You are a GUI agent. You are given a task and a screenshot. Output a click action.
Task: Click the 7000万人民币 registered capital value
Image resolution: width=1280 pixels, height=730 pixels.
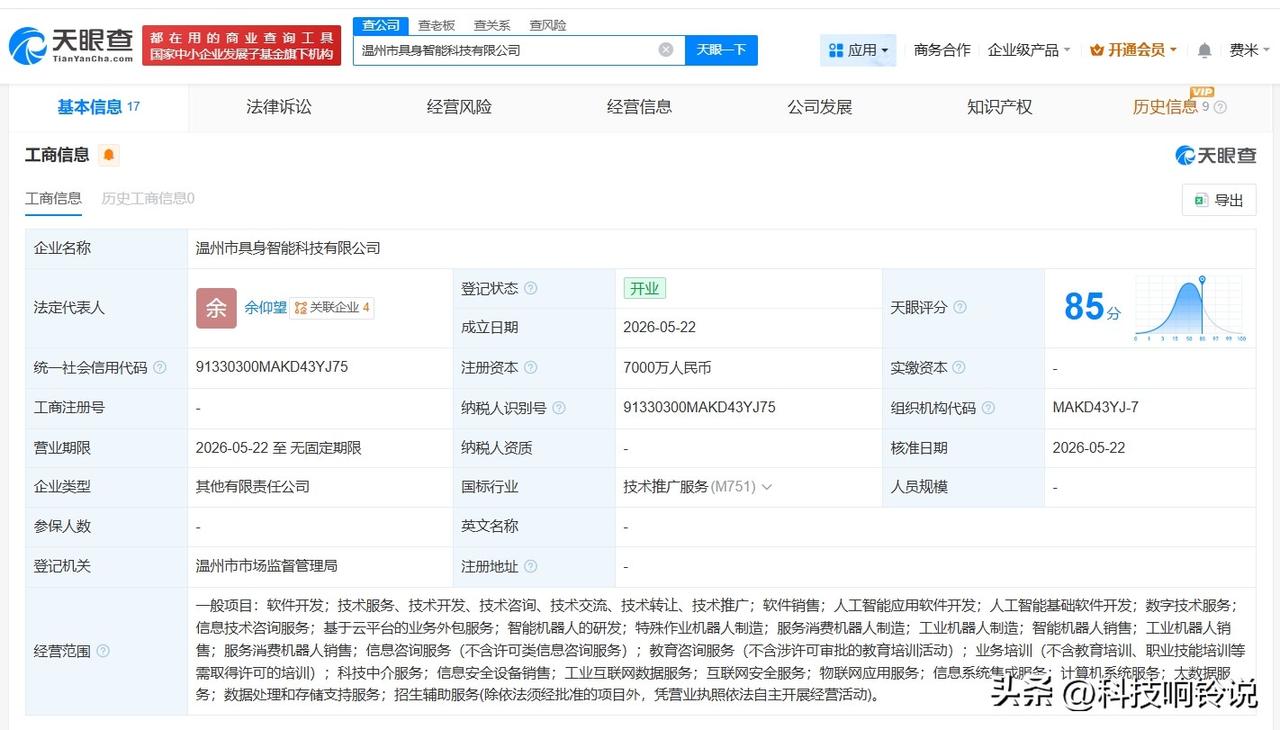point(667,368)
